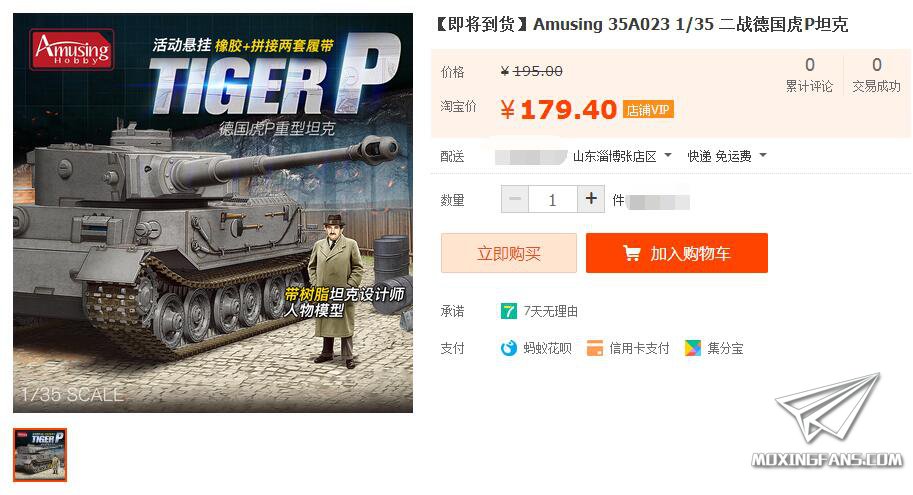Click the 立即购买 buy now button

pos(509,253)
